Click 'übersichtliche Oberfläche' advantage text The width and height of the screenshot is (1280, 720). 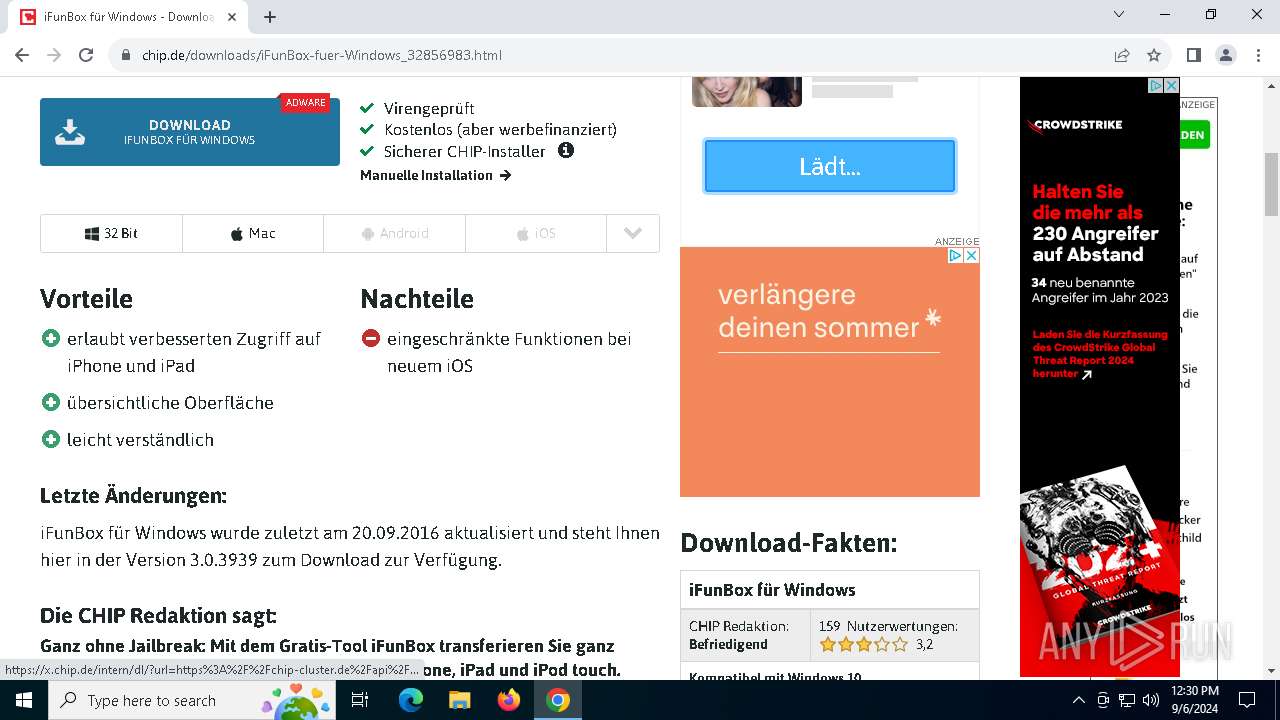tap(170, 403)
